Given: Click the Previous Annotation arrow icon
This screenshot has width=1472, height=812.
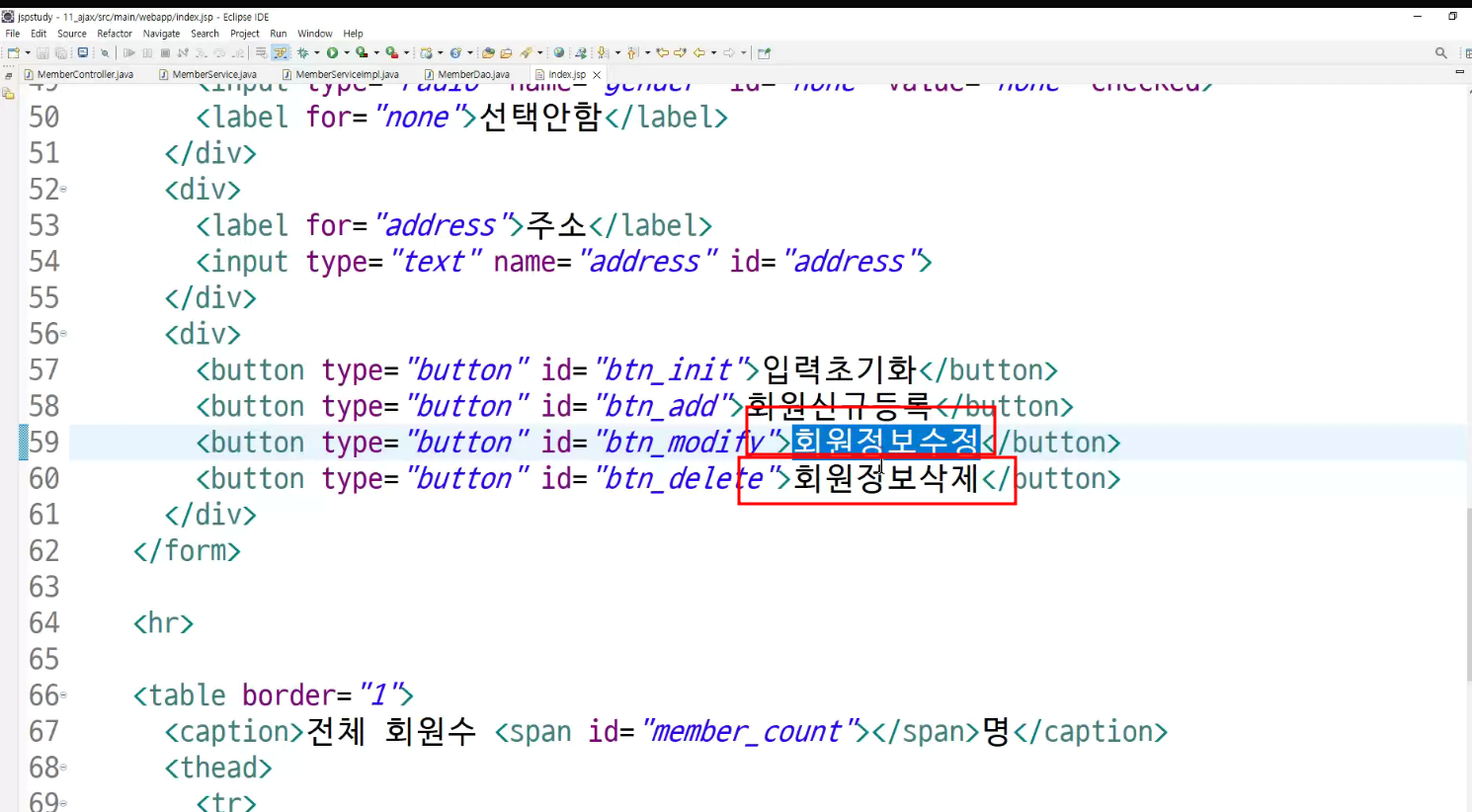Looking at the screenshot, I should 632,52.
